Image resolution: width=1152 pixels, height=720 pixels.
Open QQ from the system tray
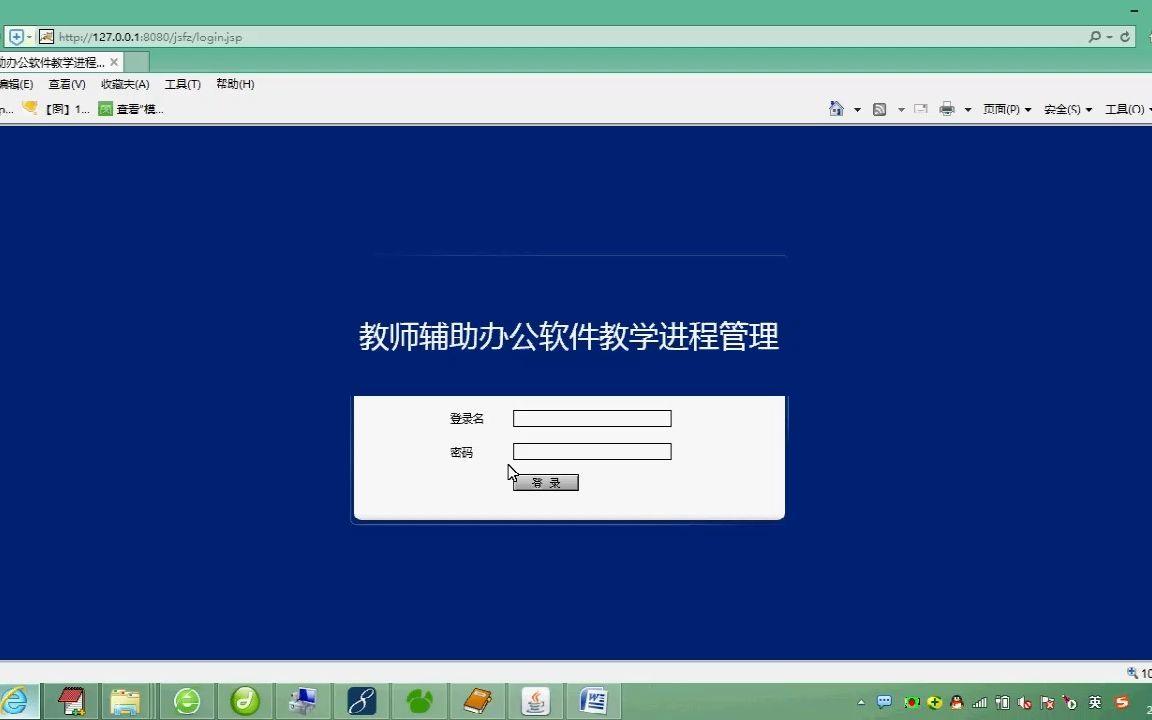tap(957, 703)
